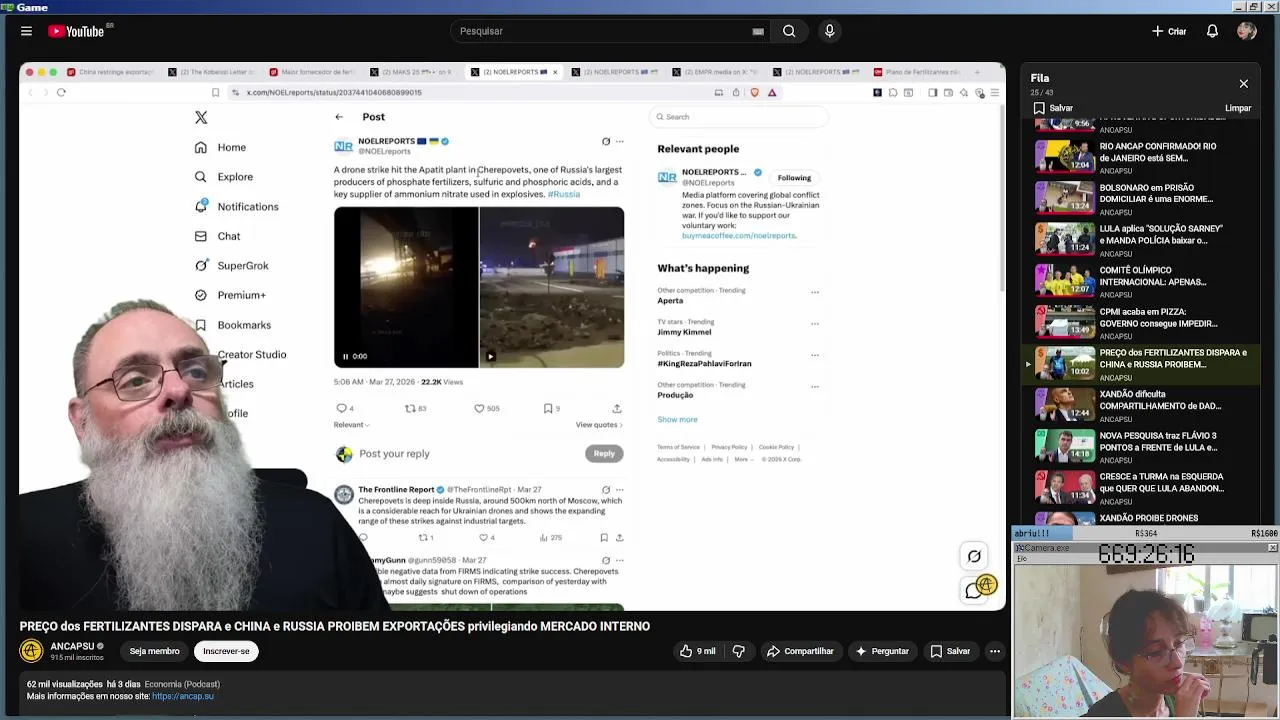Image resolution: width=1280 pixels, height=720 pixels.
Task: Click the 25 / 43 queue counter
Action: (x=1041, y=93)
